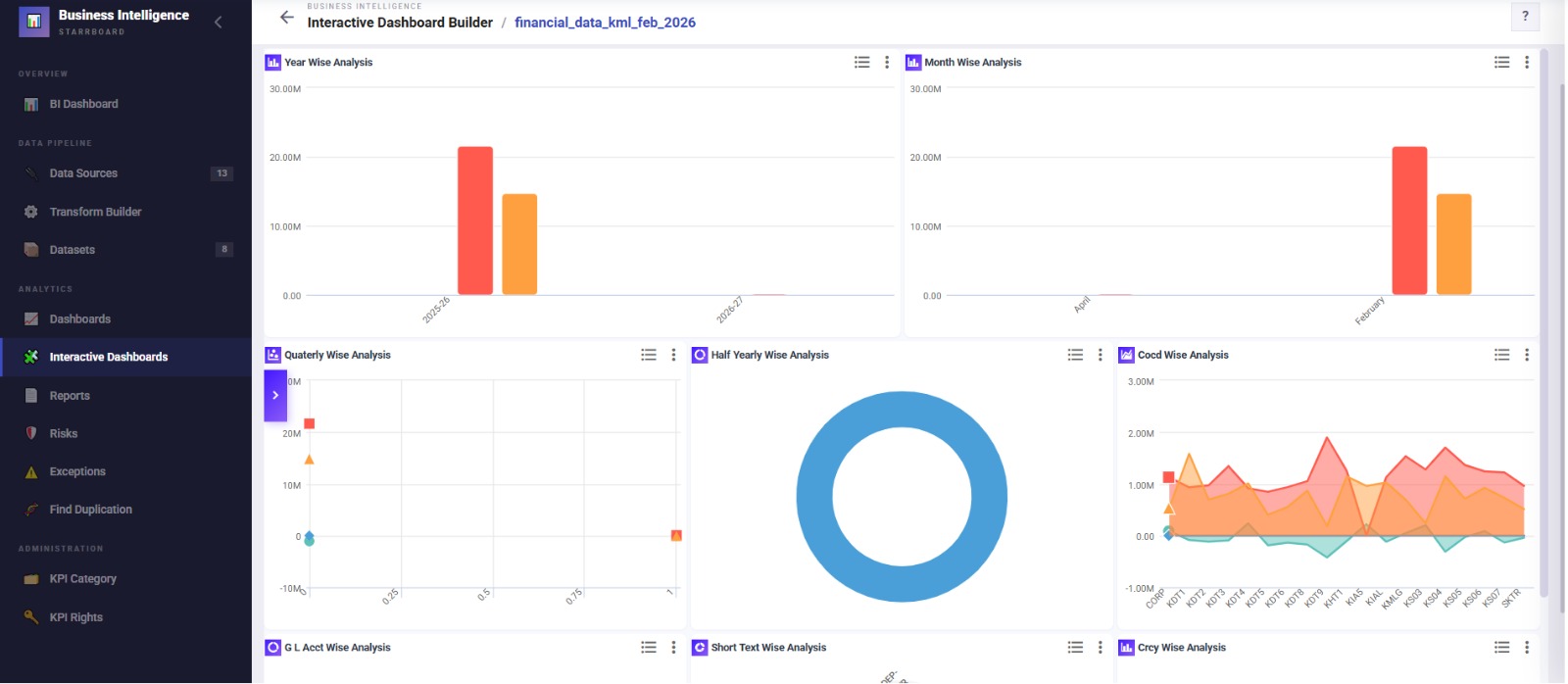Open the help question mark button
Viewport: 1568px width, 684px height.
tap(1525, 16)
